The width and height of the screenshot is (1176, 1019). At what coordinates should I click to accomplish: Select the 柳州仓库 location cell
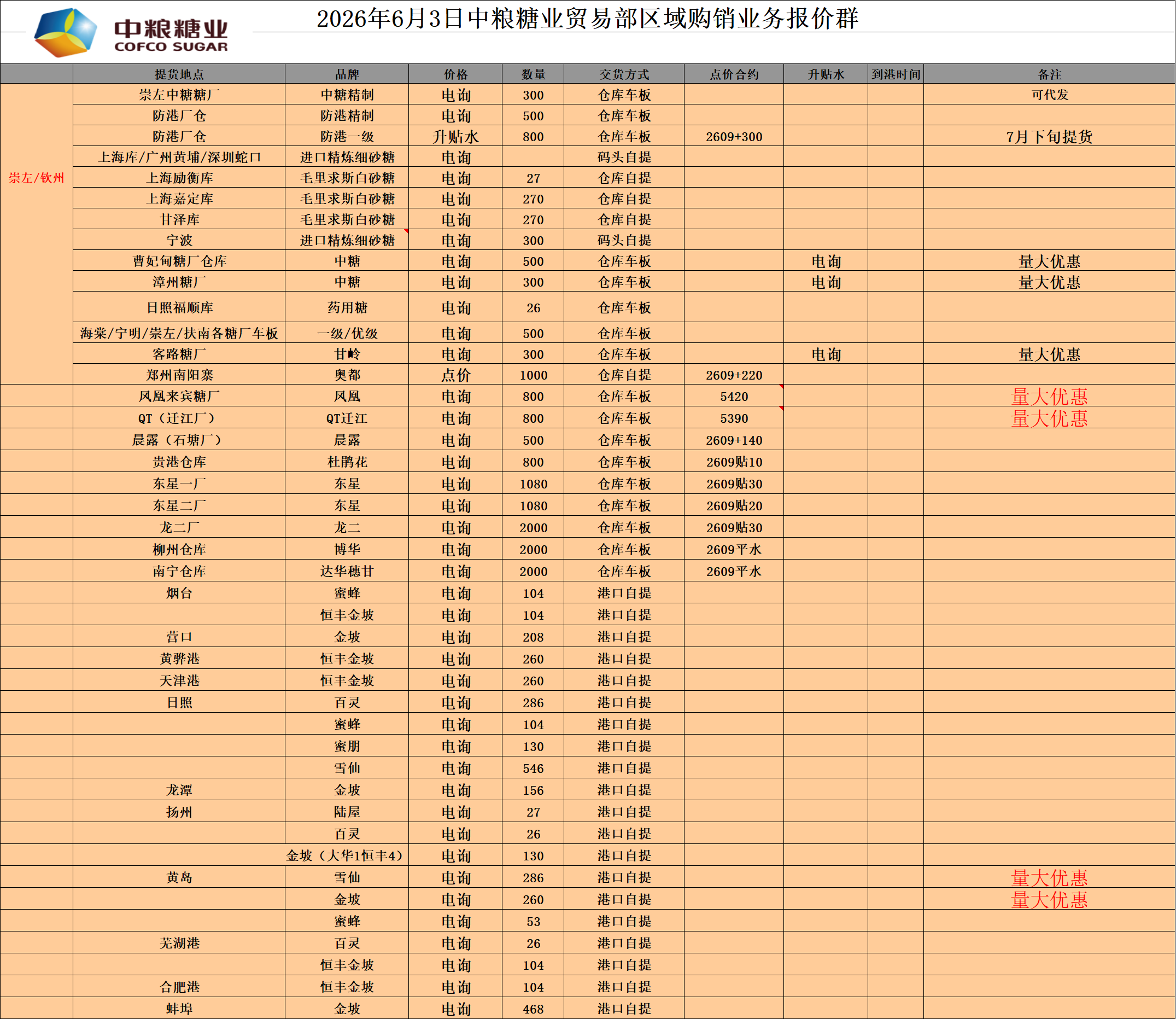tap(179, 549)
